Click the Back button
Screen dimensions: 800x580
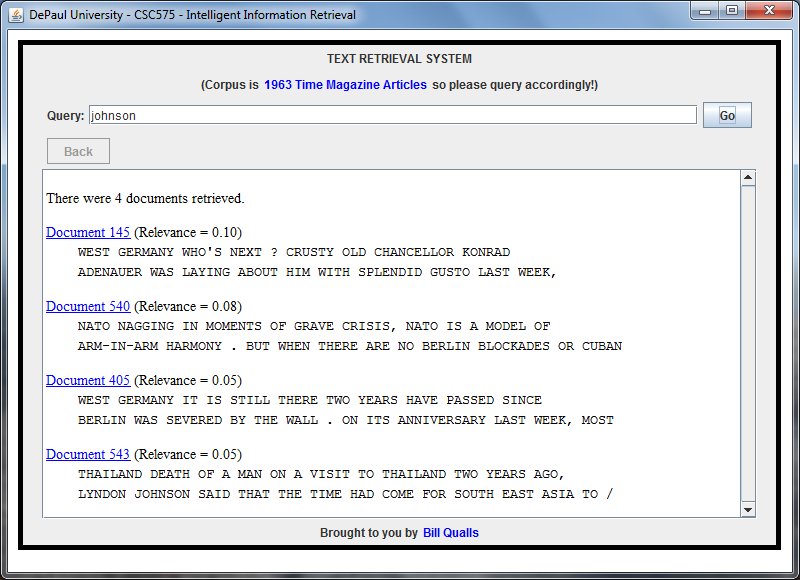click(78, 151)
